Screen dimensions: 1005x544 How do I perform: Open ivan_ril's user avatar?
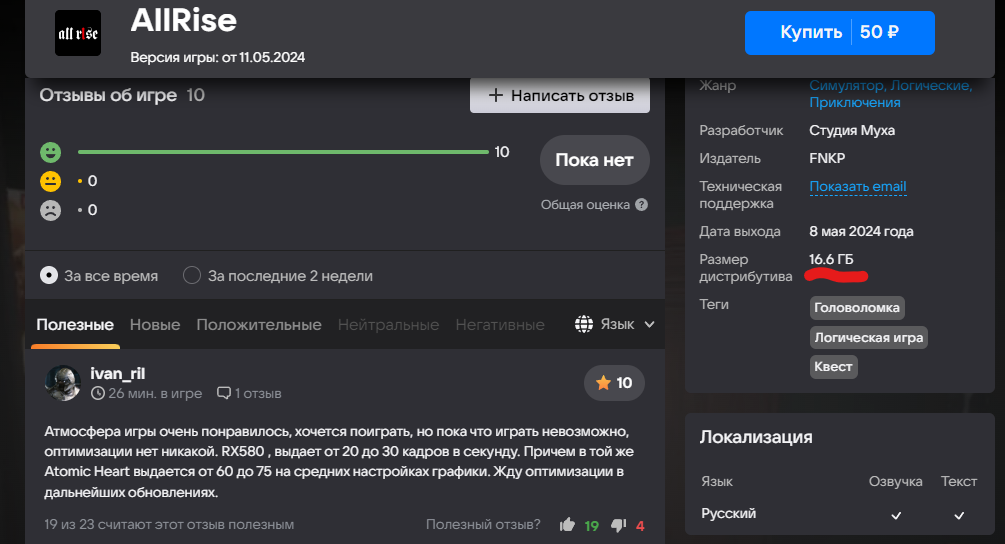(x=63, y=383)
